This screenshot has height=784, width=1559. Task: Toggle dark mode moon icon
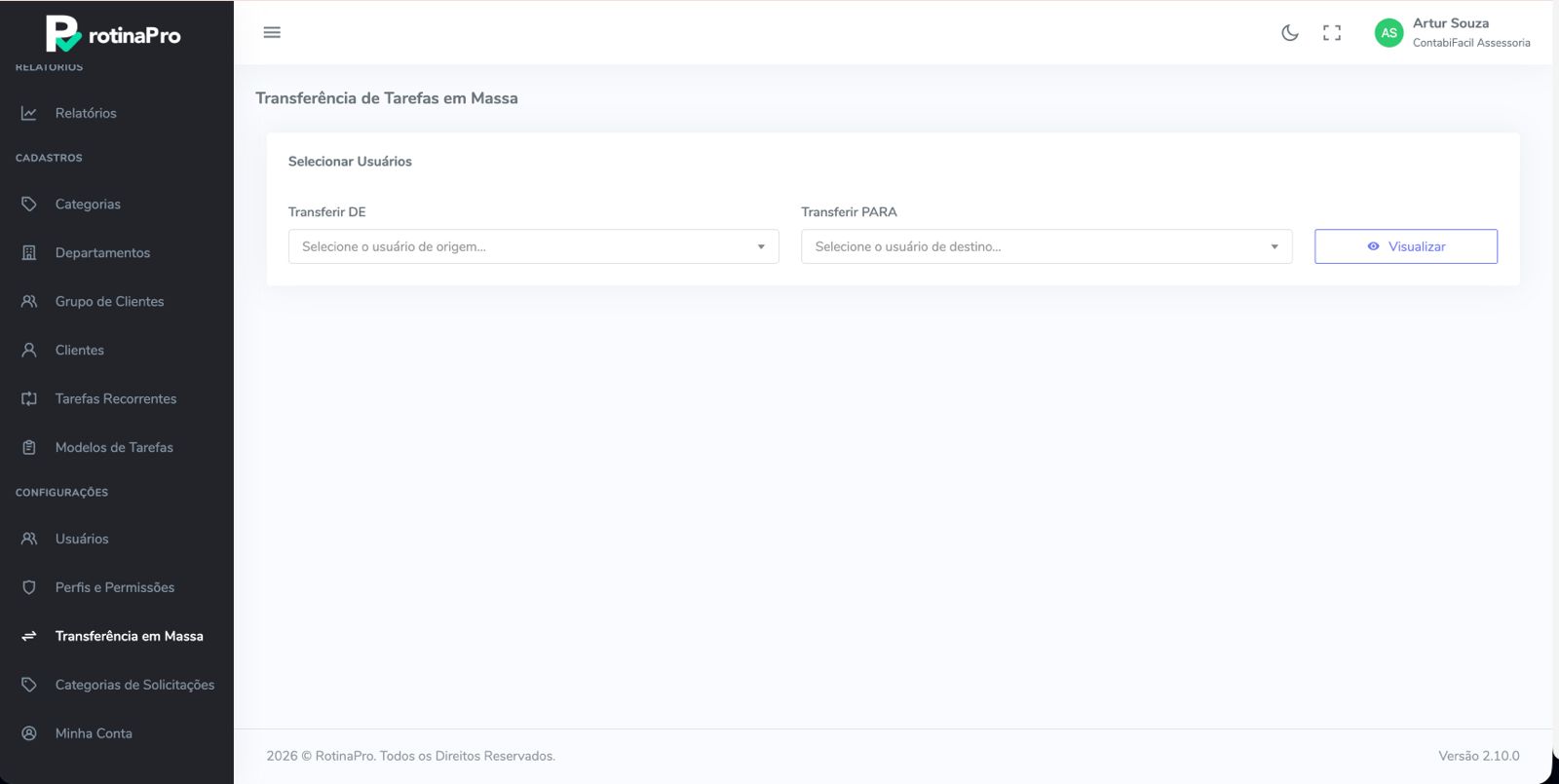(x=1289, y=33)
